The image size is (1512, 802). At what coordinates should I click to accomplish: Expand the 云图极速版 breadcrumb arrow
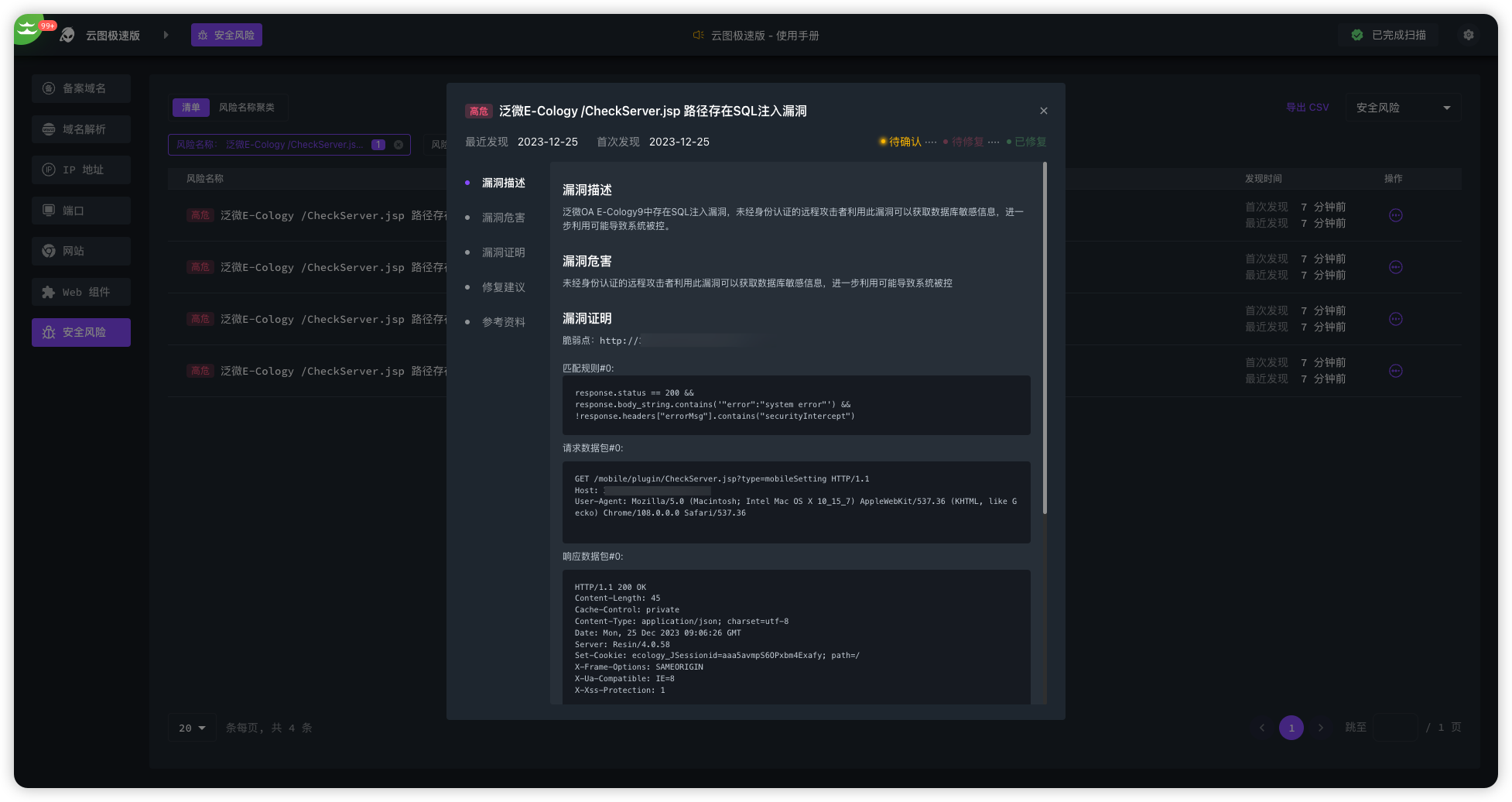(x=166, y=35)
